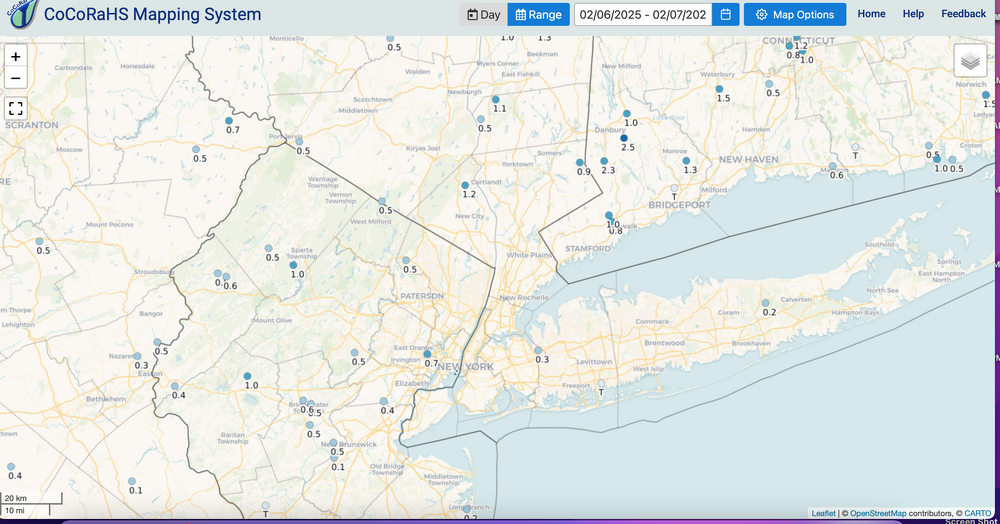This screenshot has width=1000, height=524.
Task: Click the 0.7 marker near East Orange
Action: (427, 354)
